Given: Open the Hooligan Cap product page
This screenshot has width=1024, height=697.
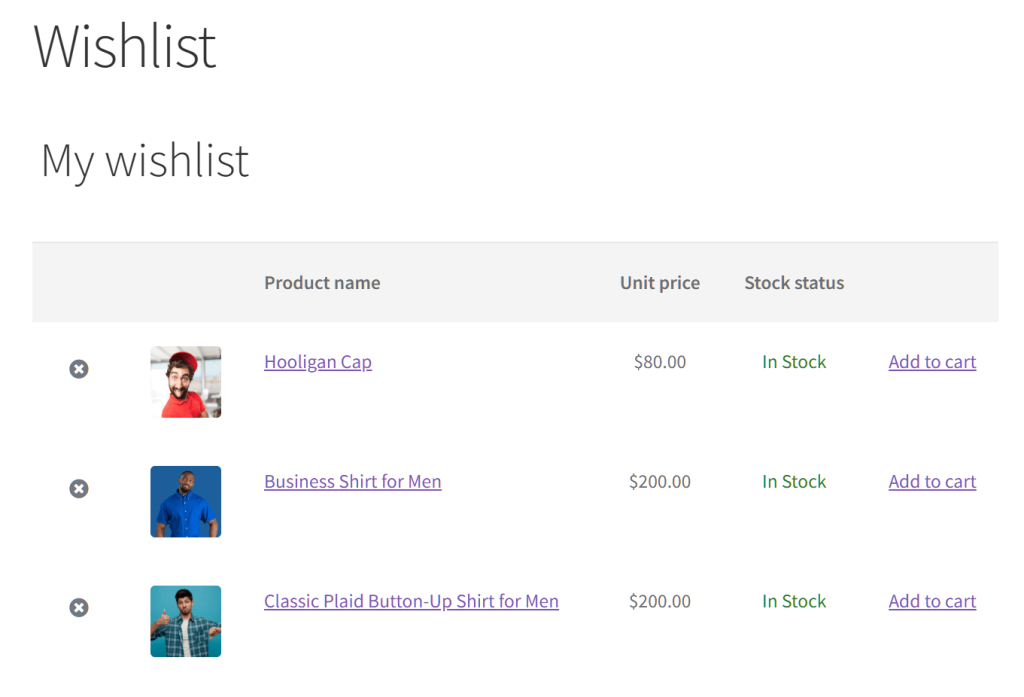Looking at the screenshot, I should click(317, 362).
